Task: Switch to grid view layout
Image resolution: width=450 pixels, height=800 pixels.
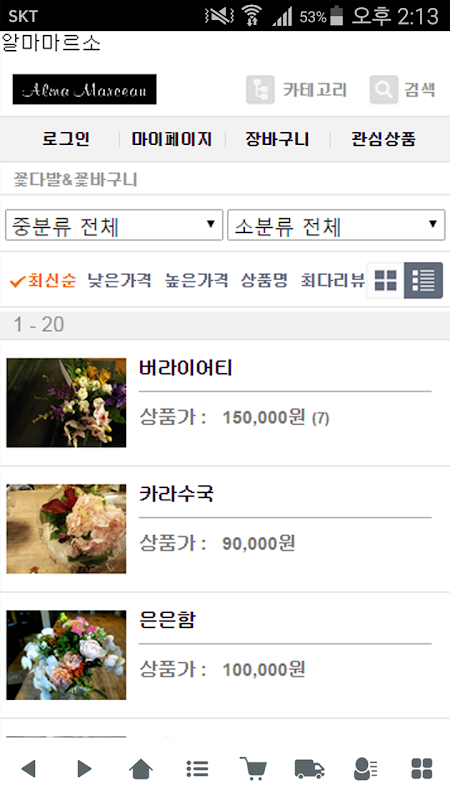Action: click(x=386, y=280)
